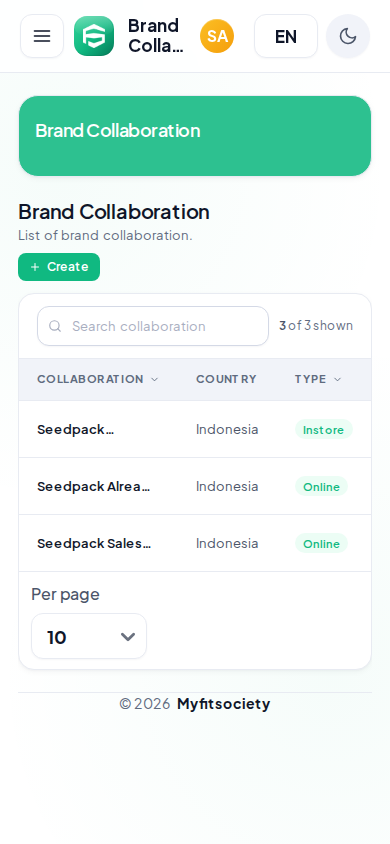Open the Seedpack Sales… collaboration row
The height and width of the screenshot is (844, 390).
(x=195, y=544)
